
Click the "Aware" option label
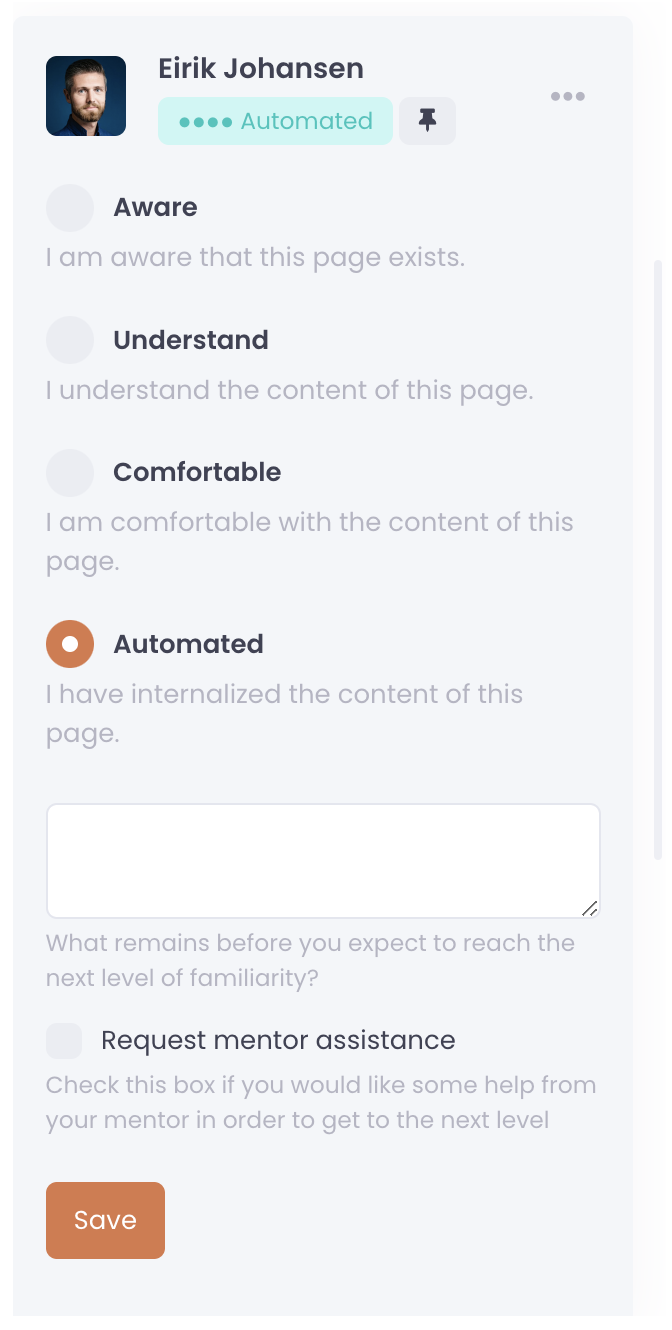click(x=155, y=208)
